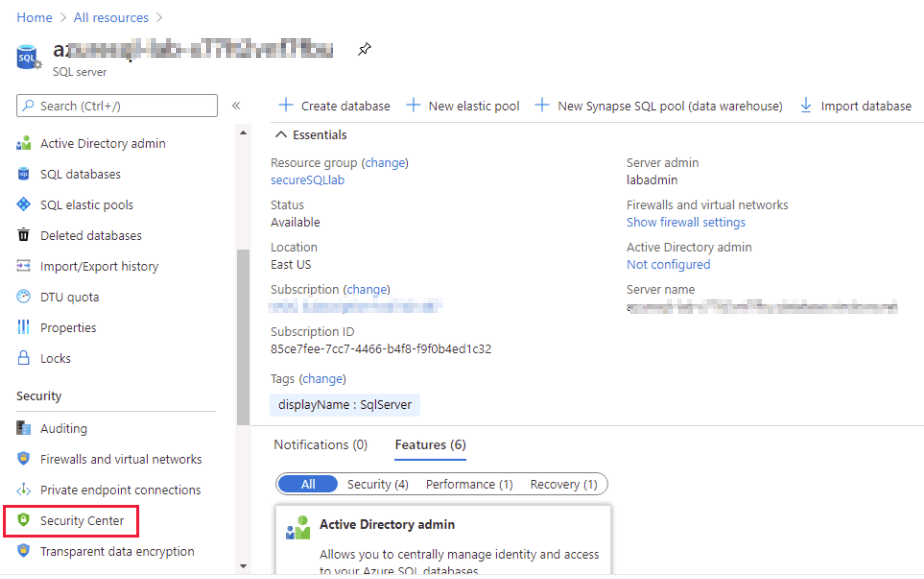Select the Recovery (1) filter pill
Screen dimensions: 924x579
tap(563, 484)
